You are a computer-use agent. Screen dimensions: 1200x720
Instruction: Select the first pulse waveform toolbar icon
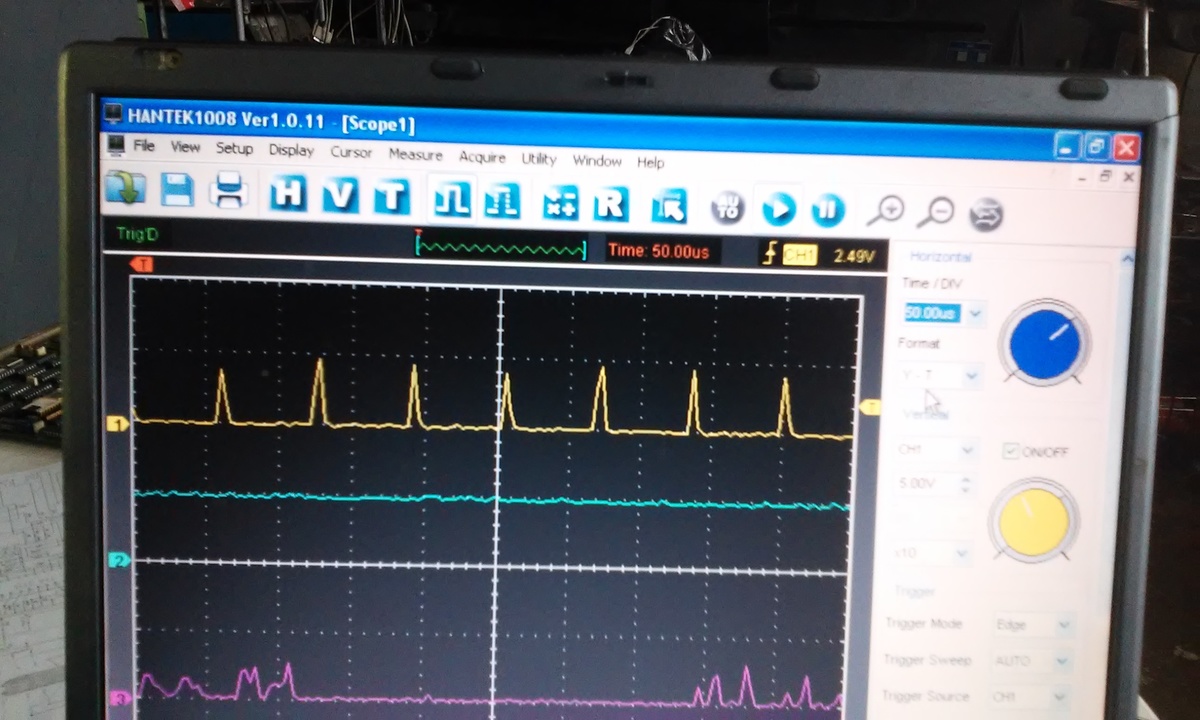pos(451,199)
